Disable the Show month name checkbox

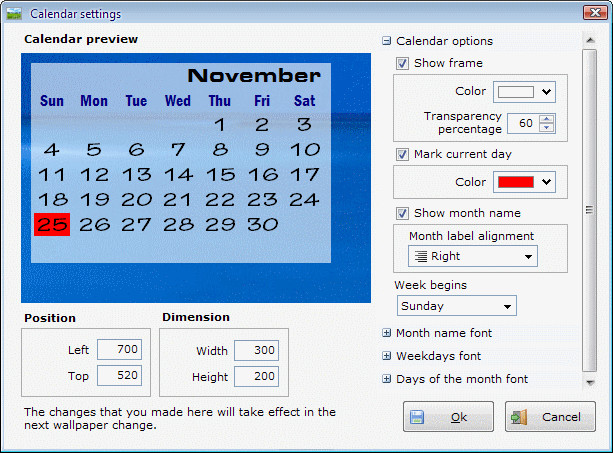[x=402, y=213]
